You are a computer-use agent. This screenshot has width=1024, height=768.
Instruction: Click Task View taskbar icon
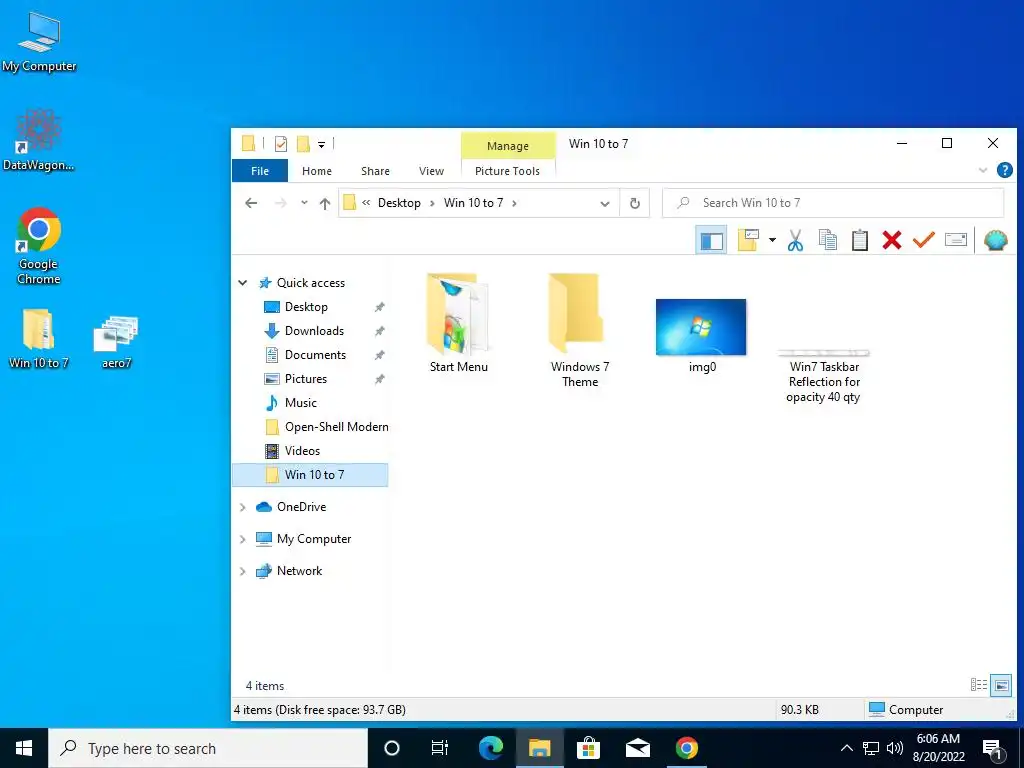click(440, 748)
